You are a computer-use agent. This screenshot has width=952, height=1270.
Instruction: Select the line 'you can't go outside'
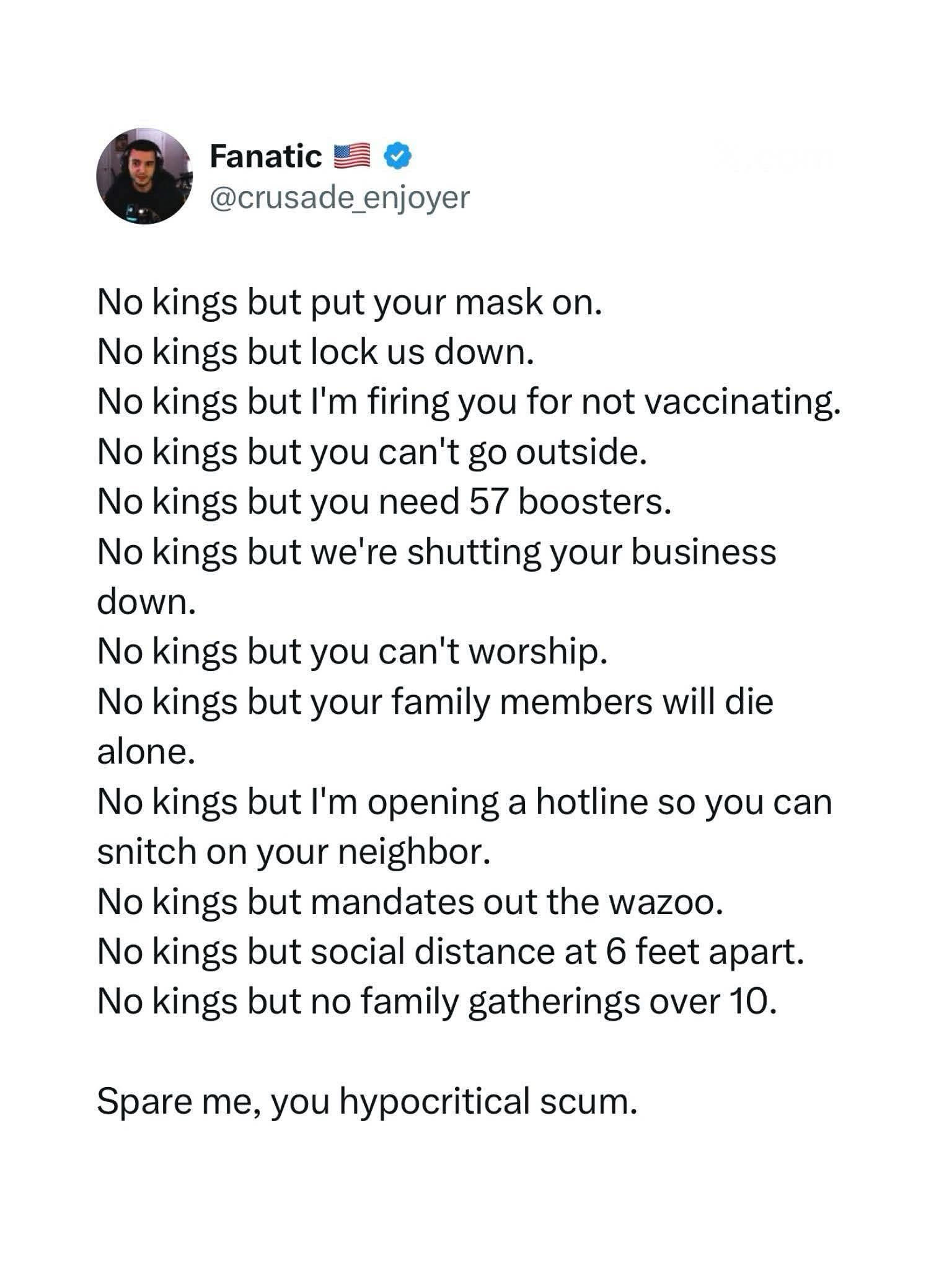tap(372, 453)
